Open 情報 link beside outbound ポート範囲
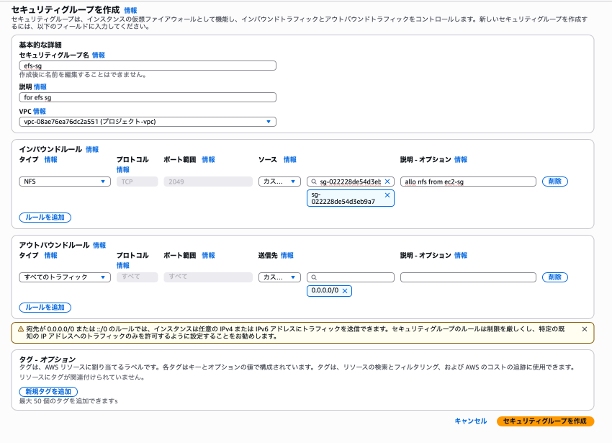Screen dimensions: 612x443 coord(208,255)
